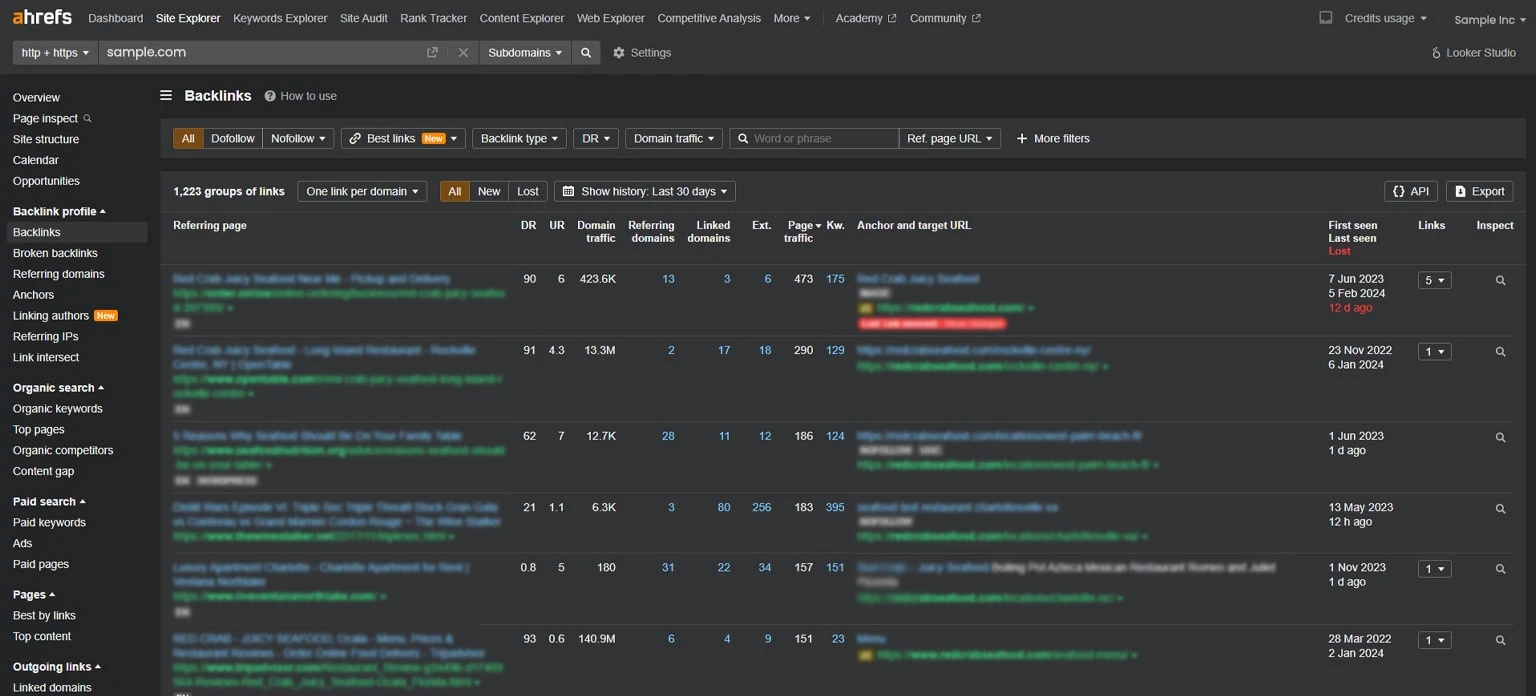The height and width of the screenshot is (696, 1536).
Task: Click the monitor icon near Credits usage
Action: point(1326,18)
